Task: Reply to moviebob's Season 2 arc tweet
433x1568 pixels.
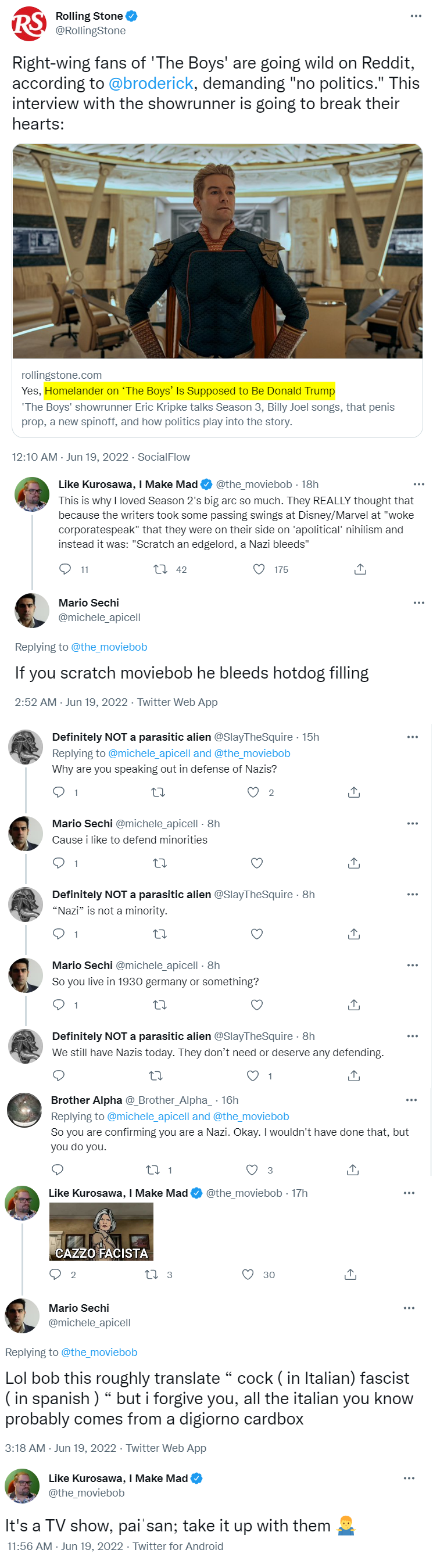Action: point(65,569)
